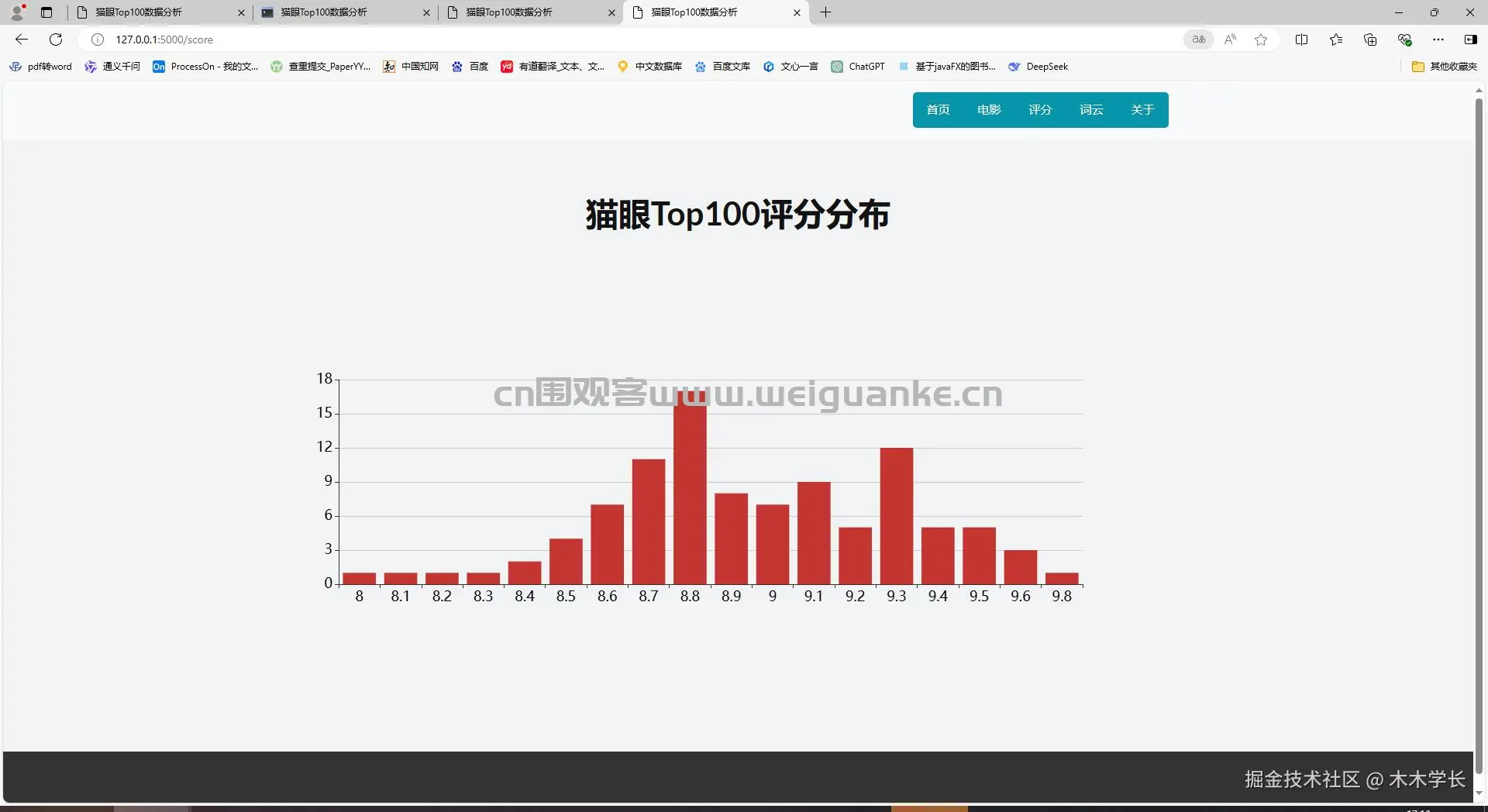The width and height of the screenshot is (1488, 812).
Task: Click the chart bar for score 9.3
Action: click(897, 516)
